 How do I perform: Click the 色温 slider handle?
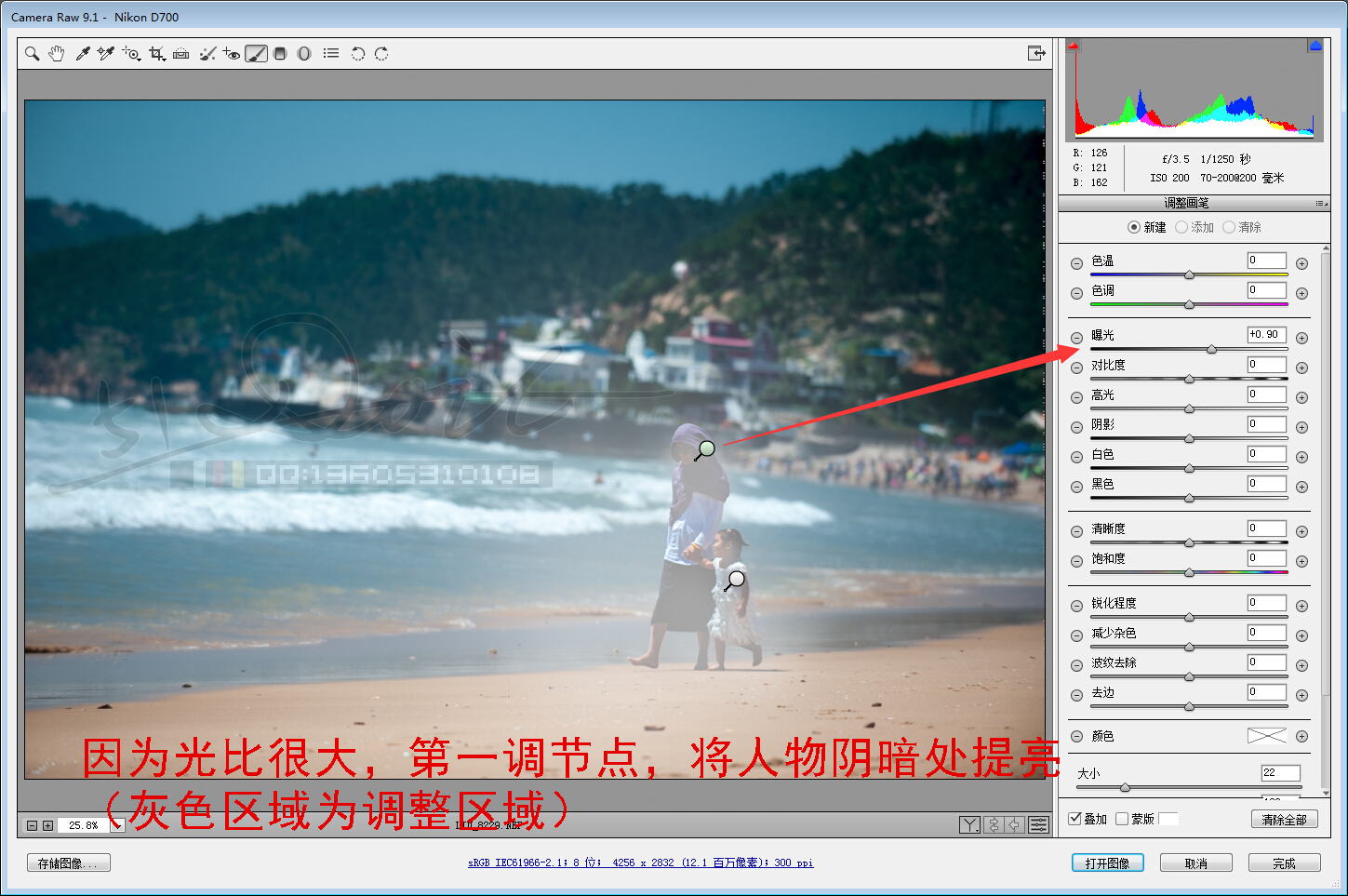(1189, 275)
